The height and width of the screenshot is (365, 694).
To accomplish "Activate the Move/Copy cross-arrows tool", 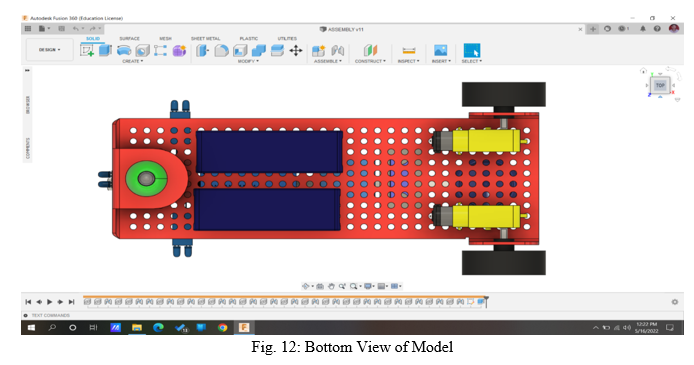I will pyautogui.click(x=296, y=50).
